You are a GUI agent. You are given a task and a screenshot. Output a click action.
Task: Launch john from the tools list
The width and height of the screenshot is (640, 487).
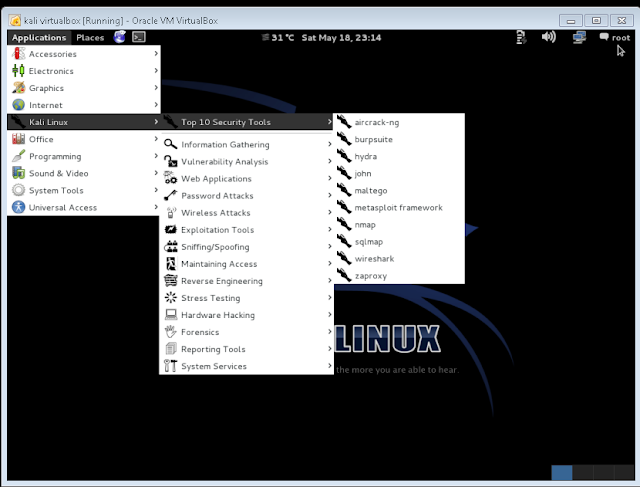click(399, 173)
